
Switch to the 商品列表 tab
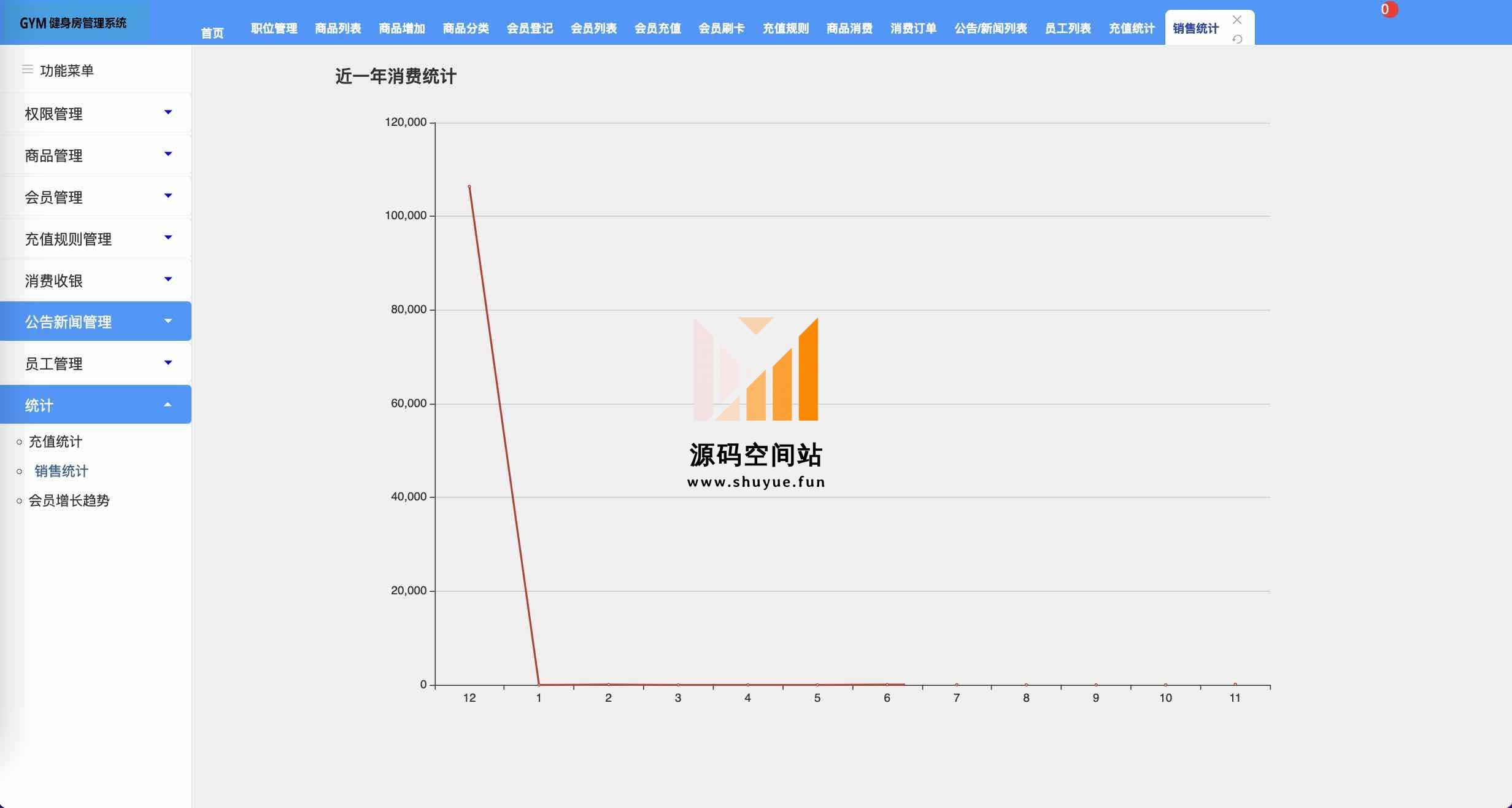tap(338, 28)
